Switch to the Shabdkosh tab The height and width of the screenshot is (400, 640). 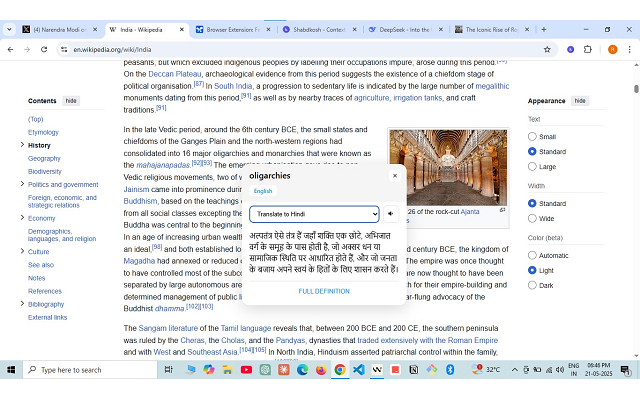click(x=319, y=29)
